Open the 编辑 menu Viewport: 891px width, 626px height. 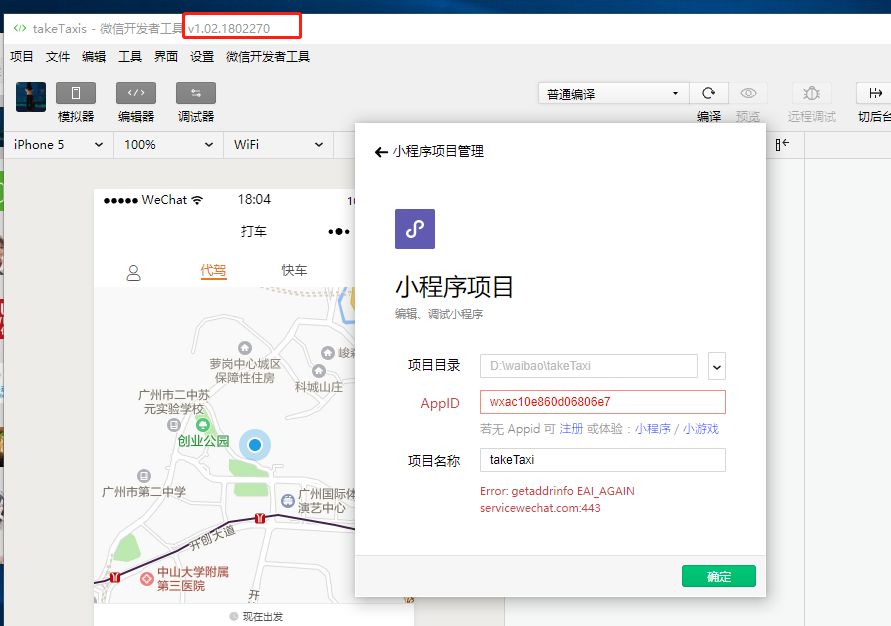[94, 56]
